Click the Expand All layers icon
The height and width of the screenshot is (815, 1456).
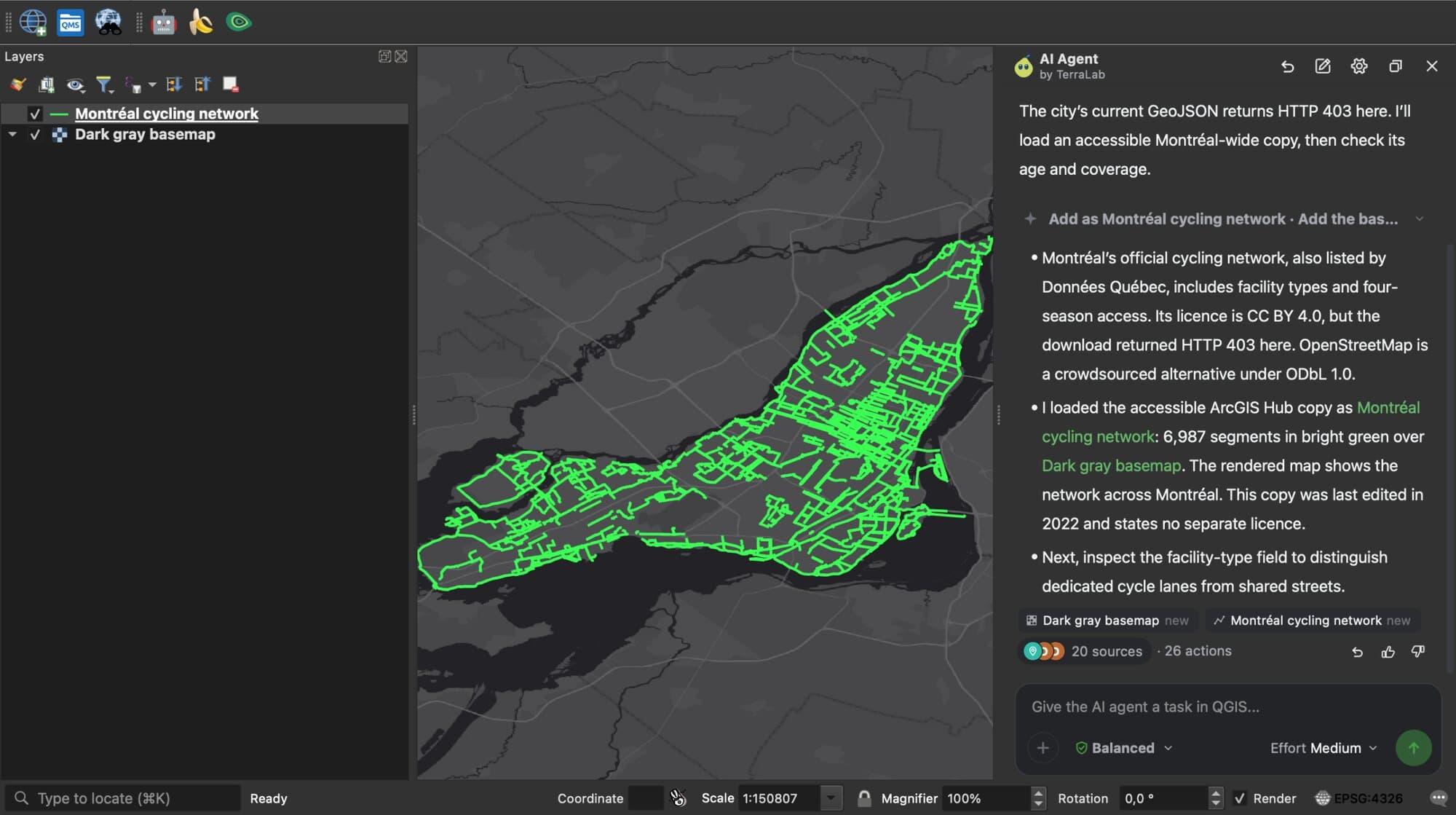[x=174, y=84]
